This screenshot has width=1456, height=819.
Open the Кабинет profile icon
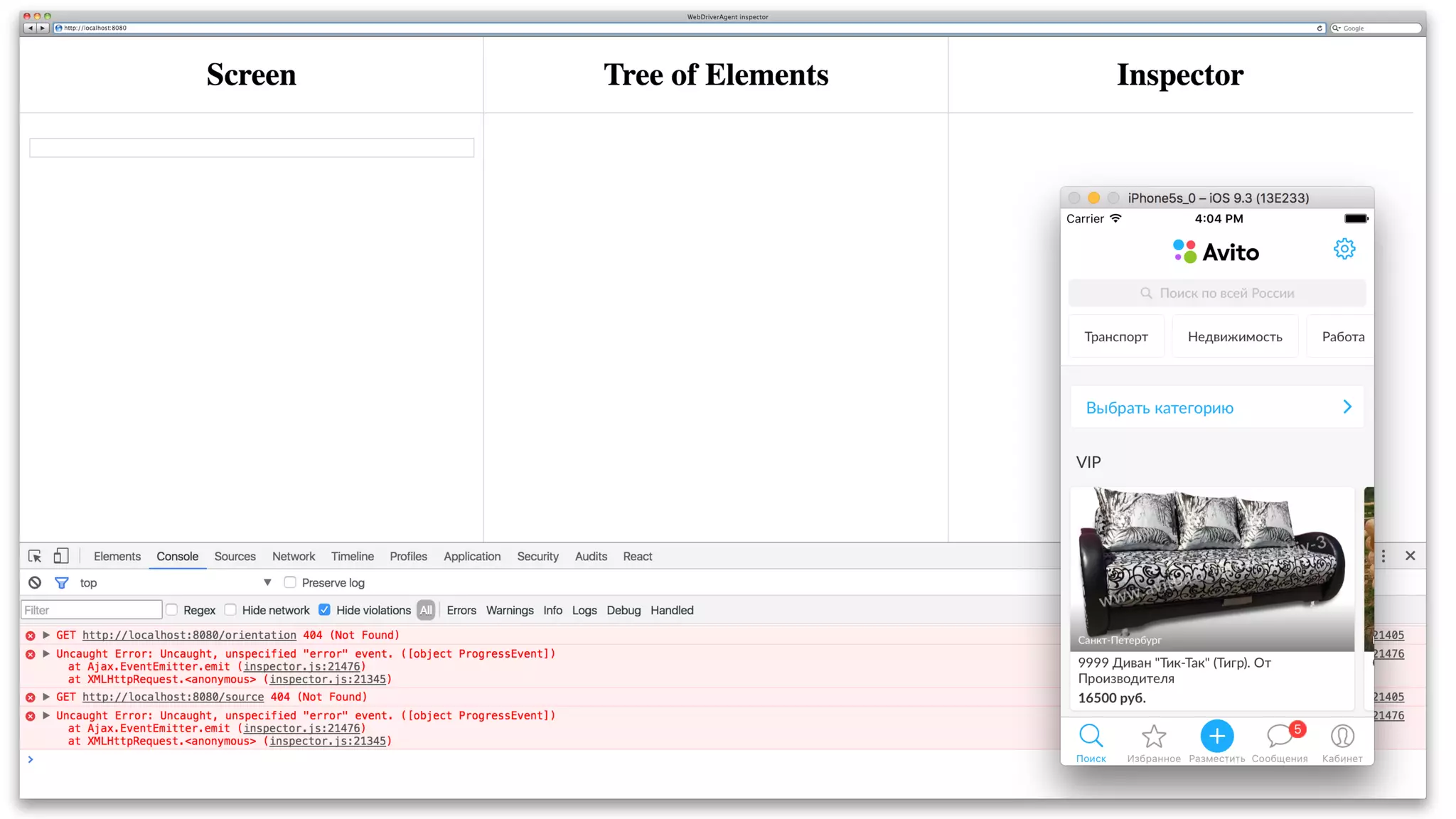pos(1342,737)
